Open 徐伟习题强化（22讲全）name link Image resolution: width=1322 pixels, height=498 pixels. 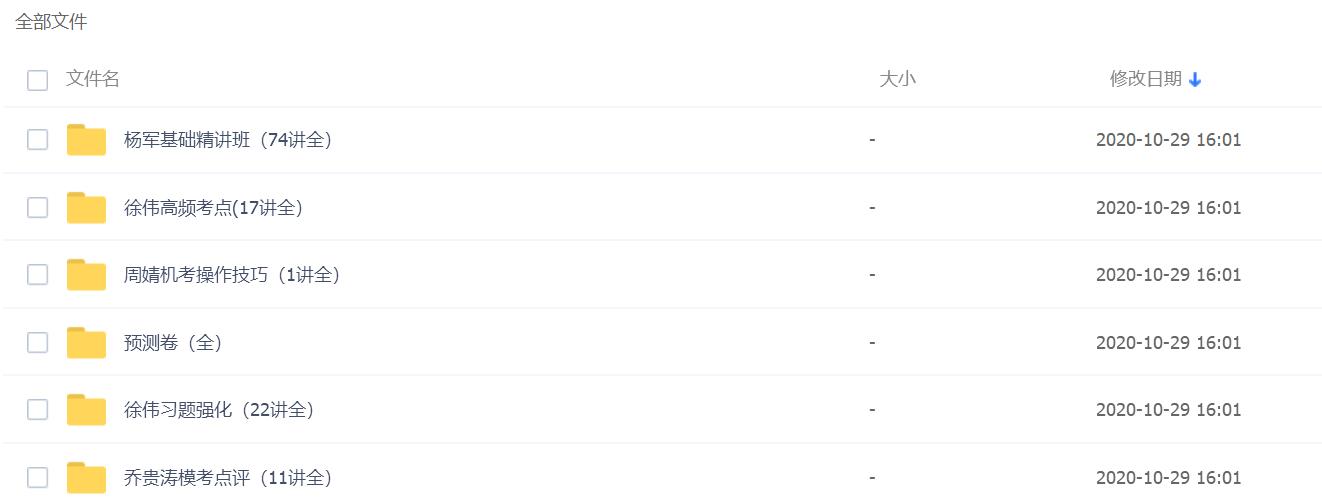pos(219,410)
